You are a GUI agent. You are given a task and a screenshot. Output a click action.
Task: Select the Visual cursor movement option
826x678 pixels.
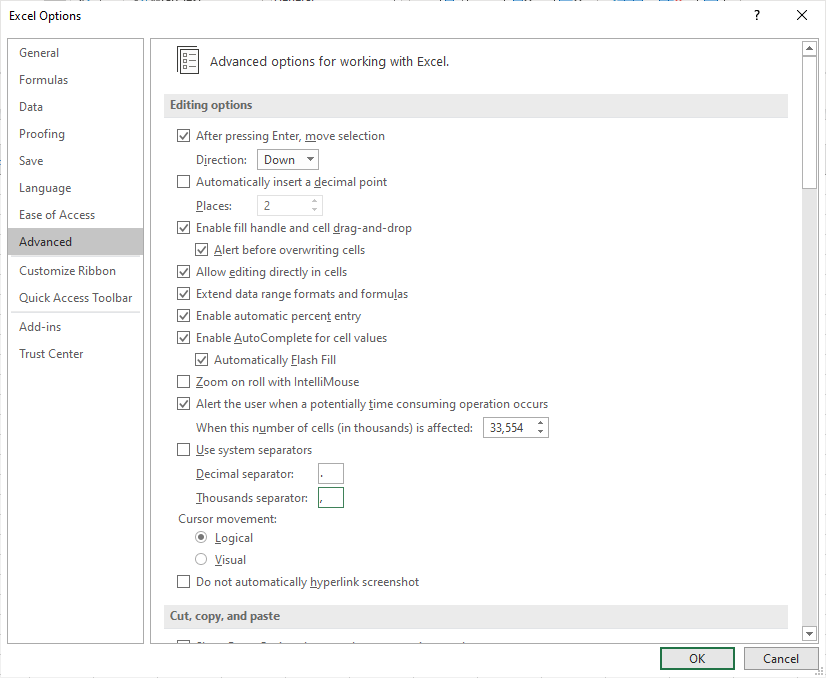tap(200, 559)
